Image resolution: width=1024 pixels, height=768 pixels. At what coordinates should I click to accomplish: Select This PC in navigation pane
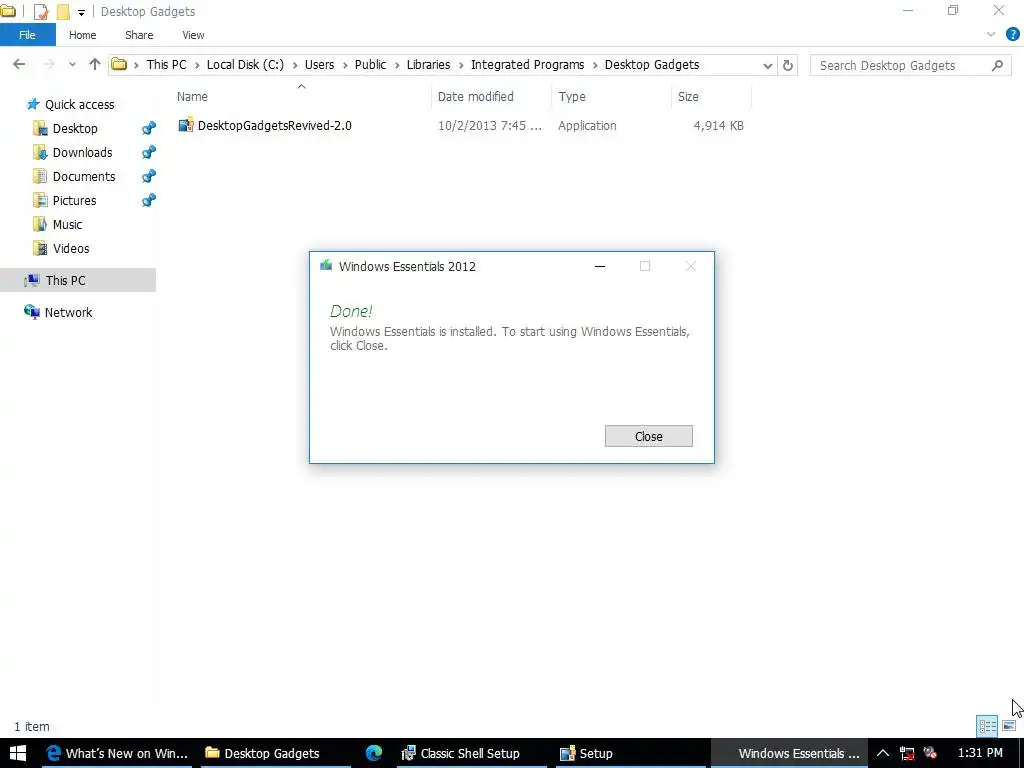65,281
